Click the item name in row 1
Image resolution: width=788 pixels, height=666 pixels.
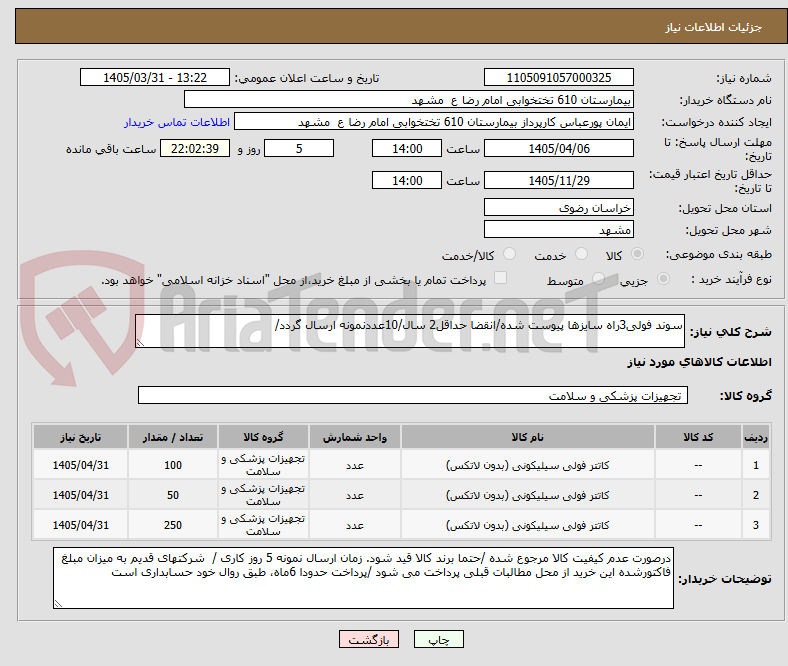click(x=528, y=465)
